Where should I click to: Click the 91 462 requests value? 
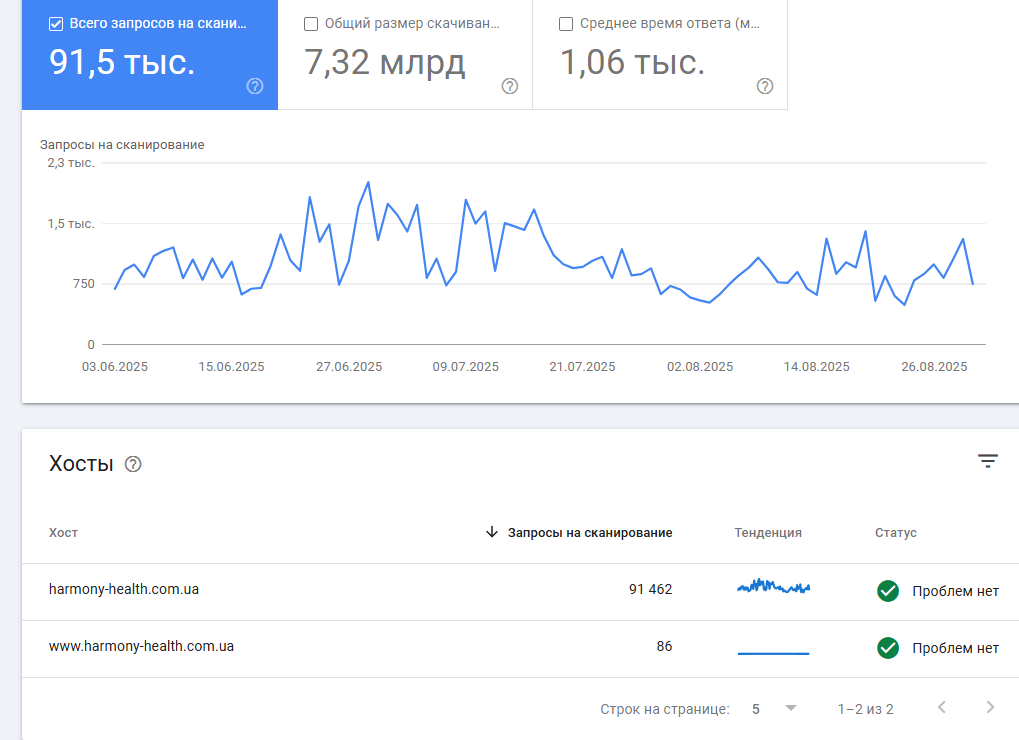point(650,589)
